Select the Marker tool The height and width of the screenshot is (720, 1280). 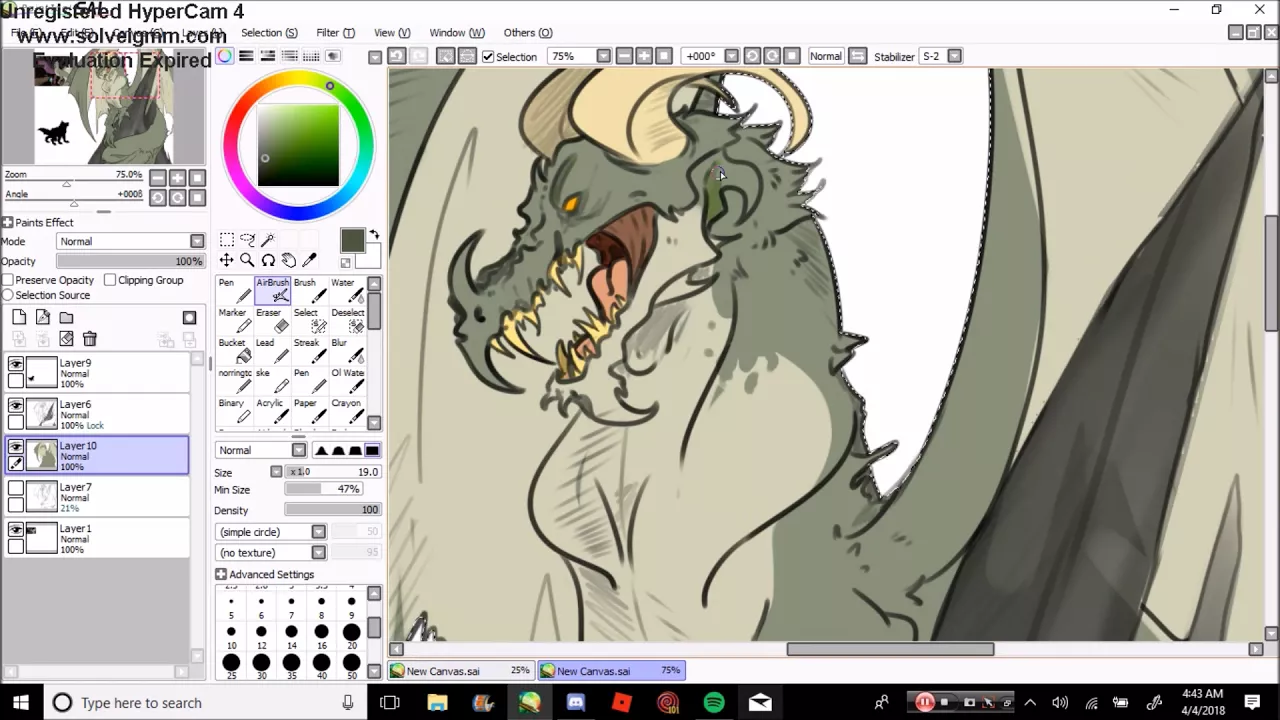pos(235,320)
